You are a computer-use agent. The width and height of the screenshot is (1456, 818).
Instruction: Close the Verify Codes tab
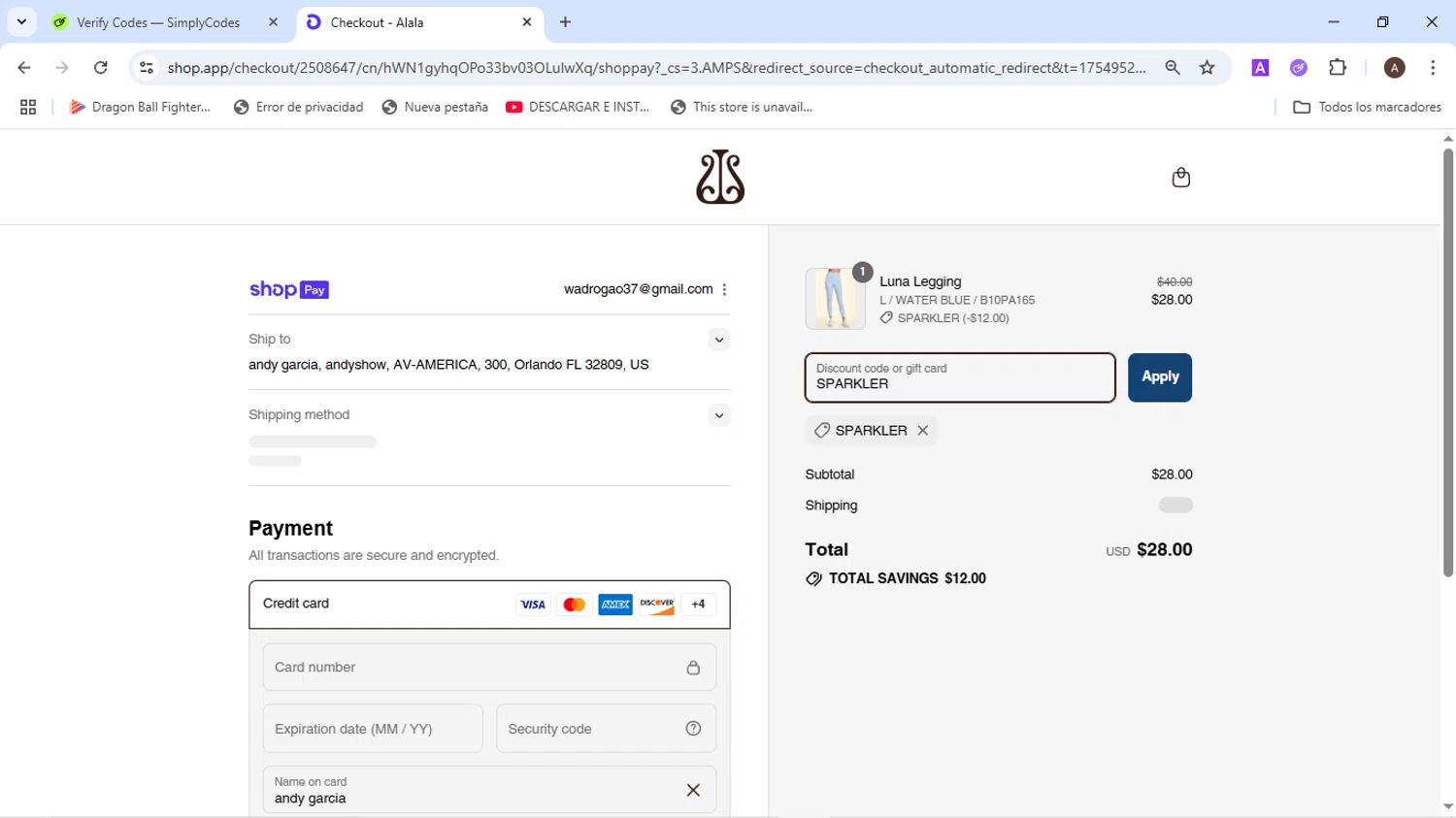[x=273, y=22]
